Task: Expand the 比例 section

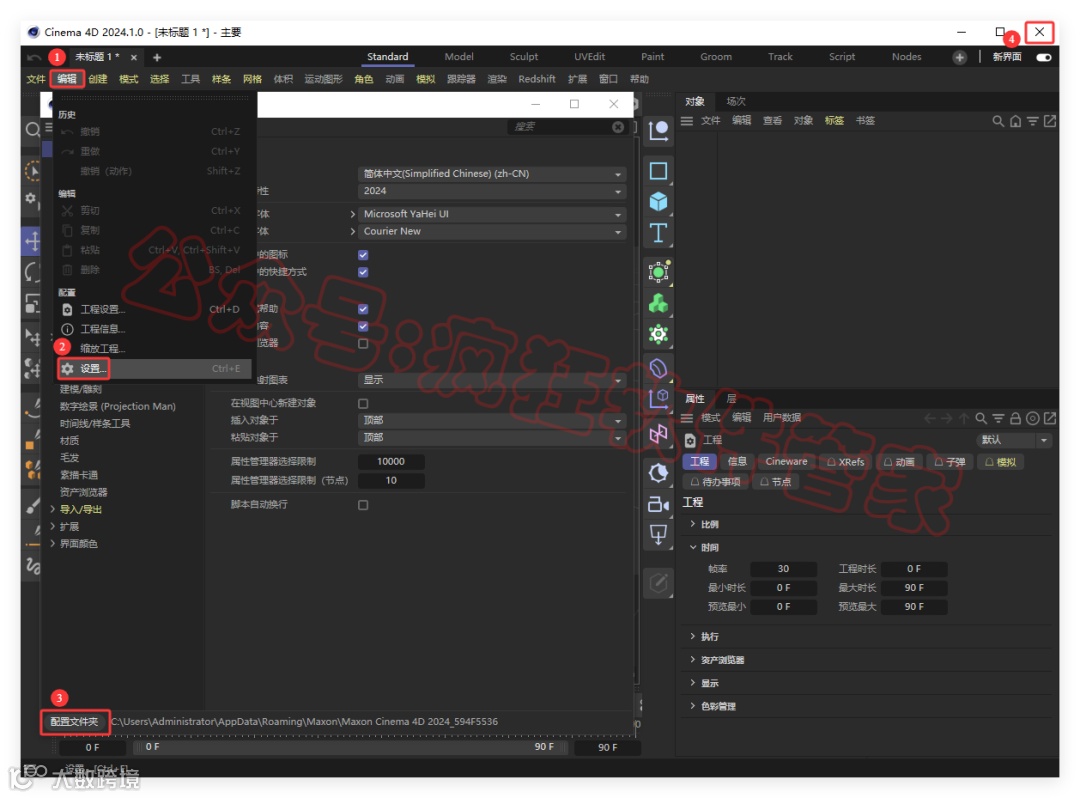Action: coord(693,524)
